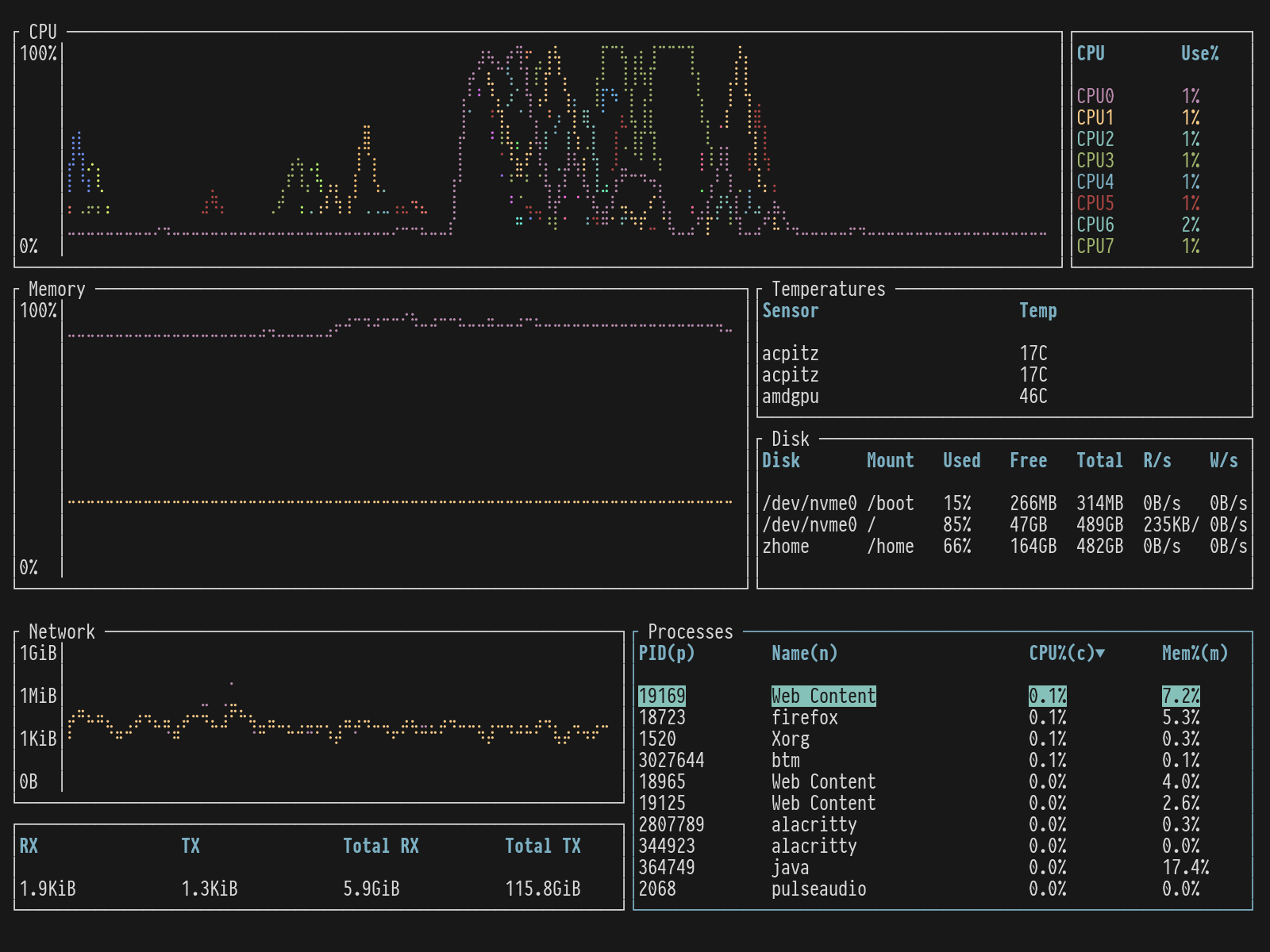Image resolution: width=1270 pixels, height=952 pixels.
Task: Select the /boot disk row
Action: pos(1005,503)
